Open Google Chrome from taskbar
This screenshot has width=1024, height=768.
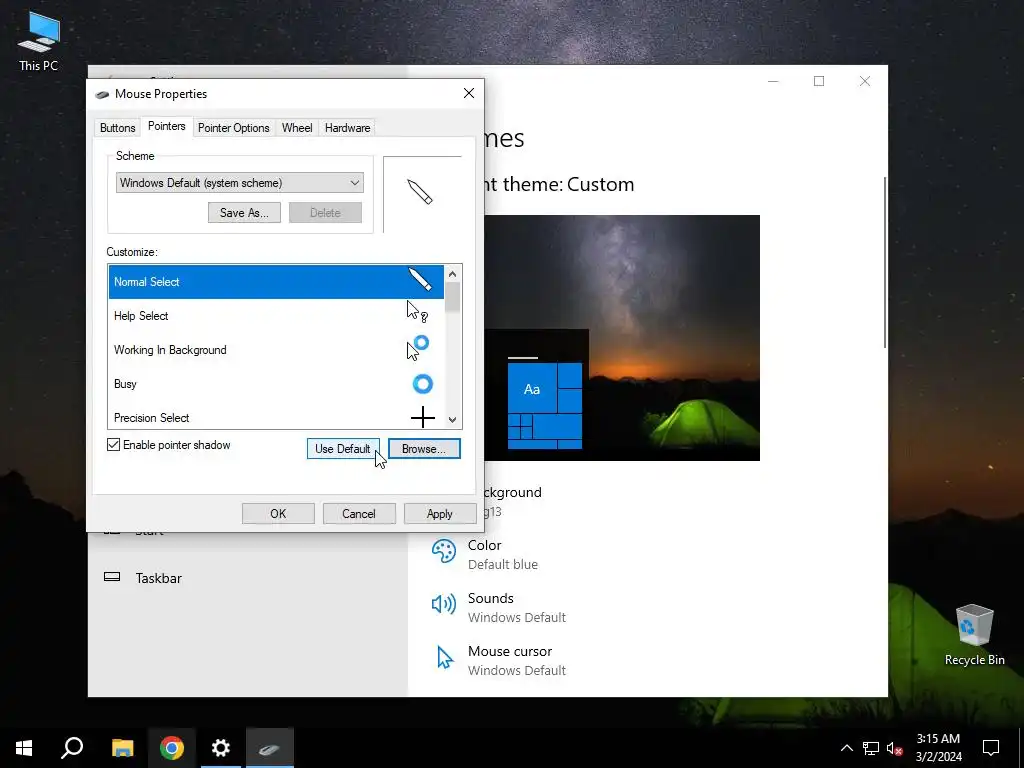[x=172, y=748]
